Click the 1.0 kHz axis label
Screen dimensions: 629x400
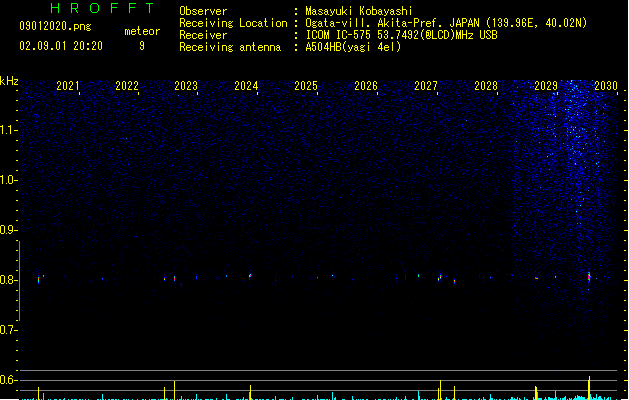pos(8,180)
